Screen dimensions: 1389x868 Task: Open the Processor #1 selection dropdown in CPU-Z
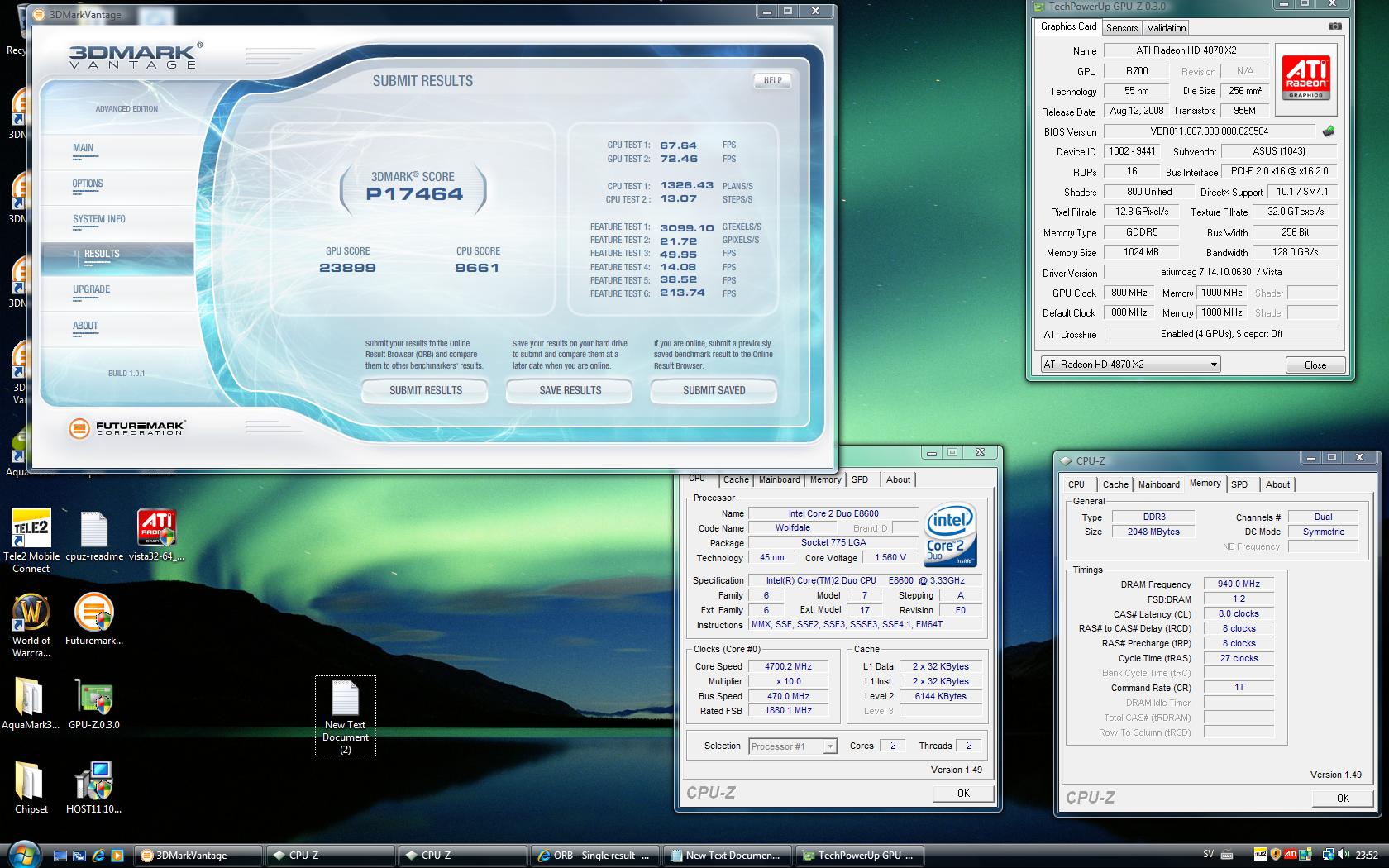click(793, 746)
